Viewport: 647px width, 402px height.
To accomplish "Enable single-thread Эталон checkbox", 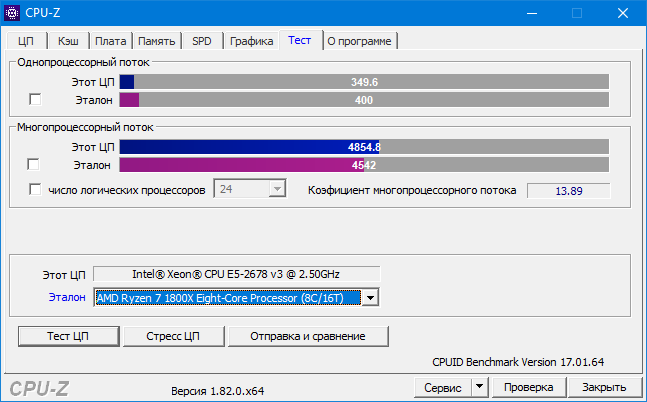I will click(35, 99).
